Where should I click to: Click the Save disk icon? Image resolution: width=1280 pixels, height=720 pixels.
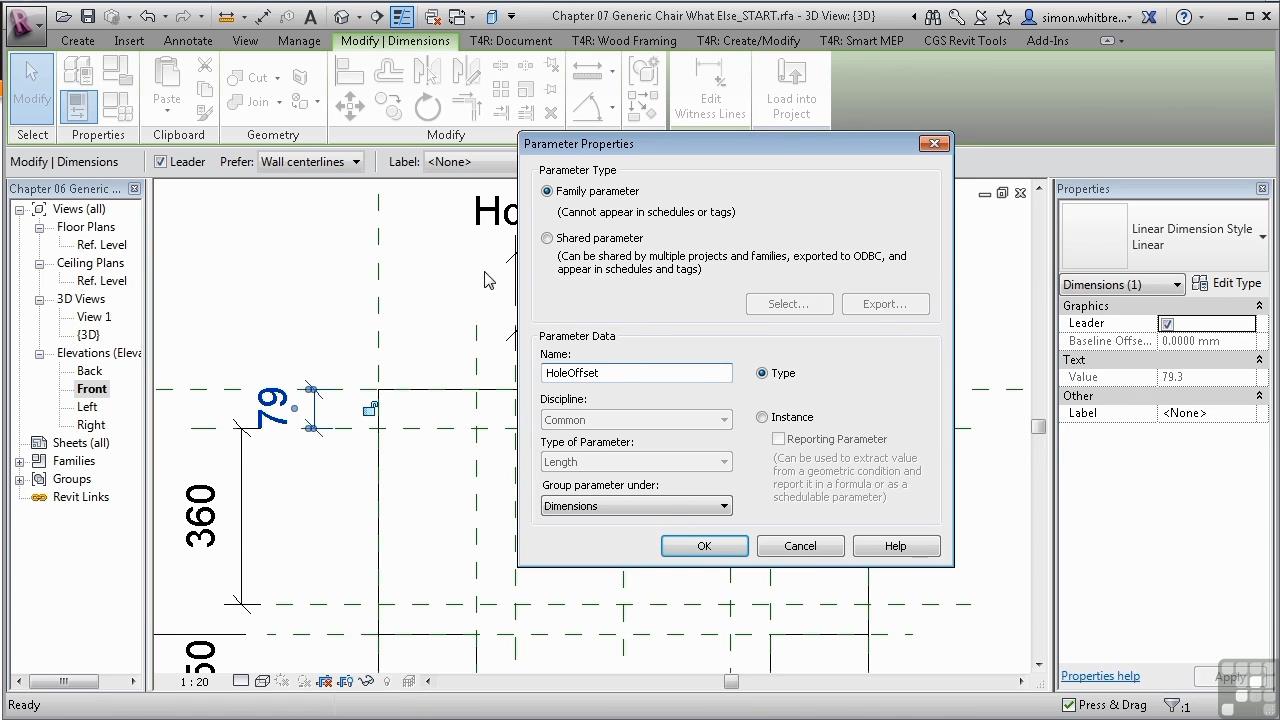point(87,17)
